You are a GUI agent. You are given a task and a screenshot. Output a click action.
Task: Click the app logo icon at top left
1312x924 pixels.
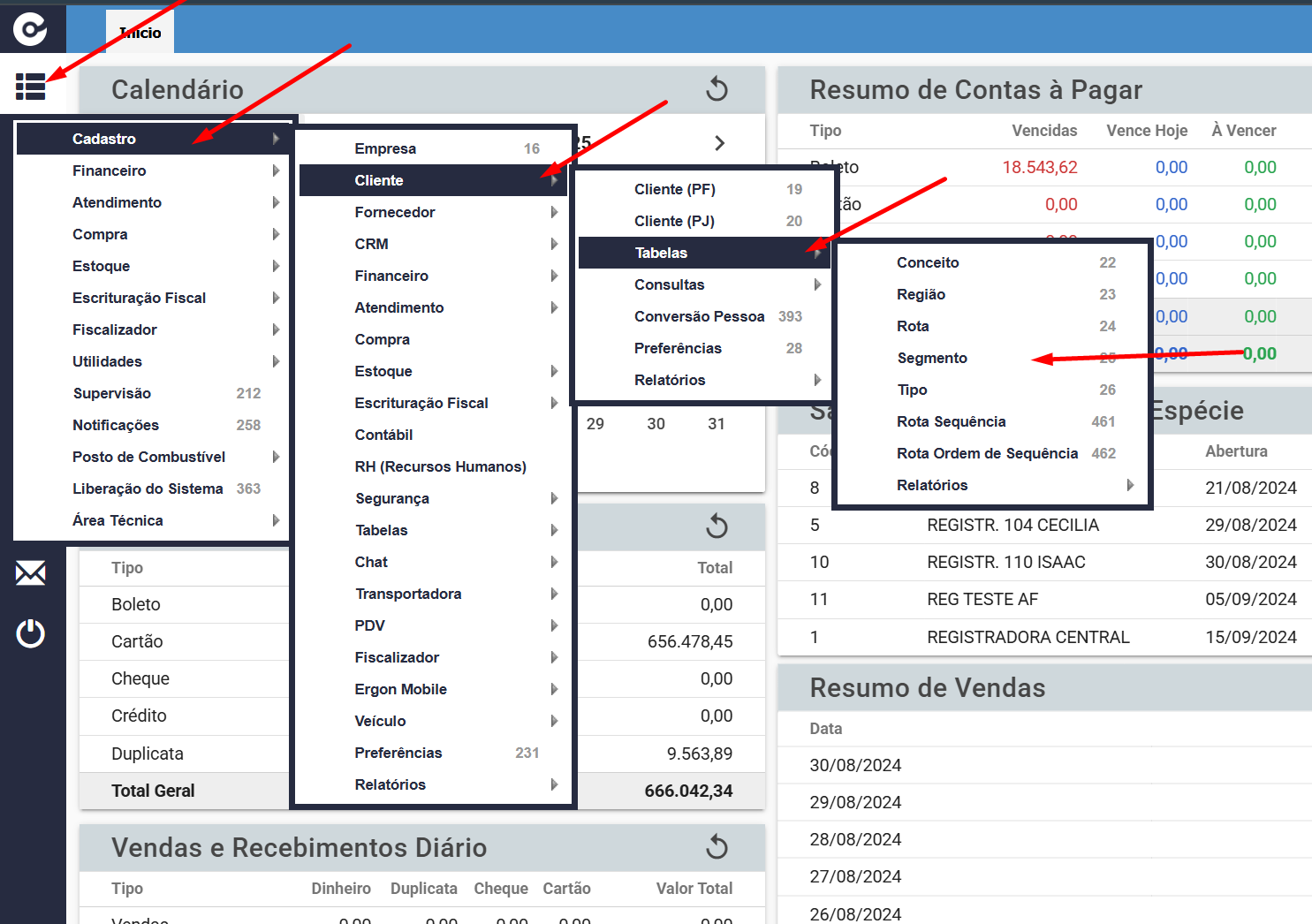point(31,29)
